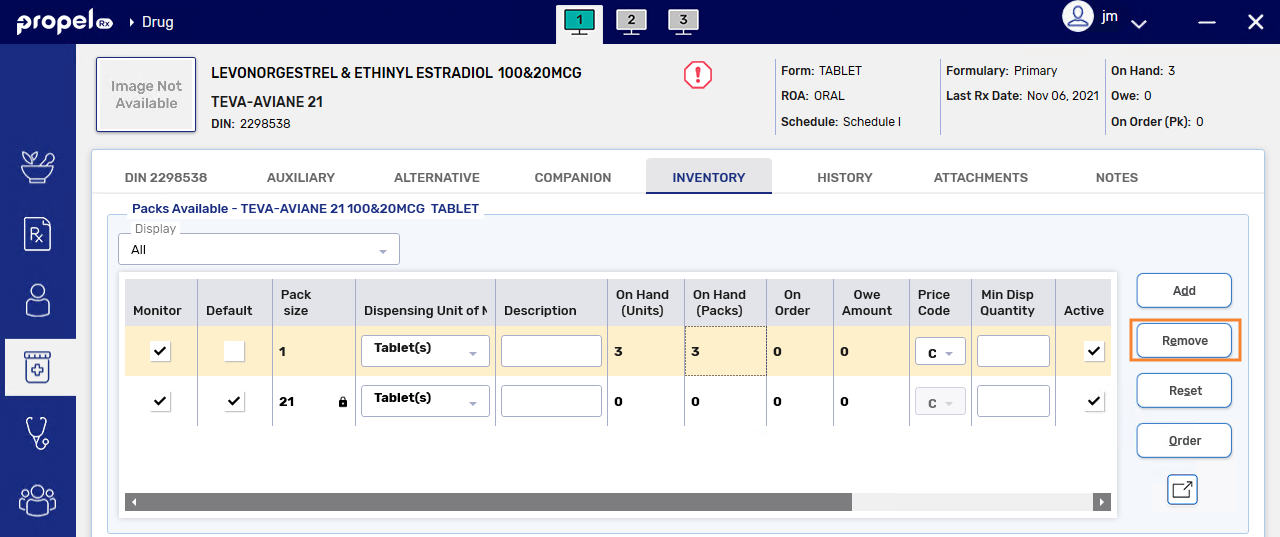Open the Attachments tab
The image size is (1280, 537).
(981, 177)
